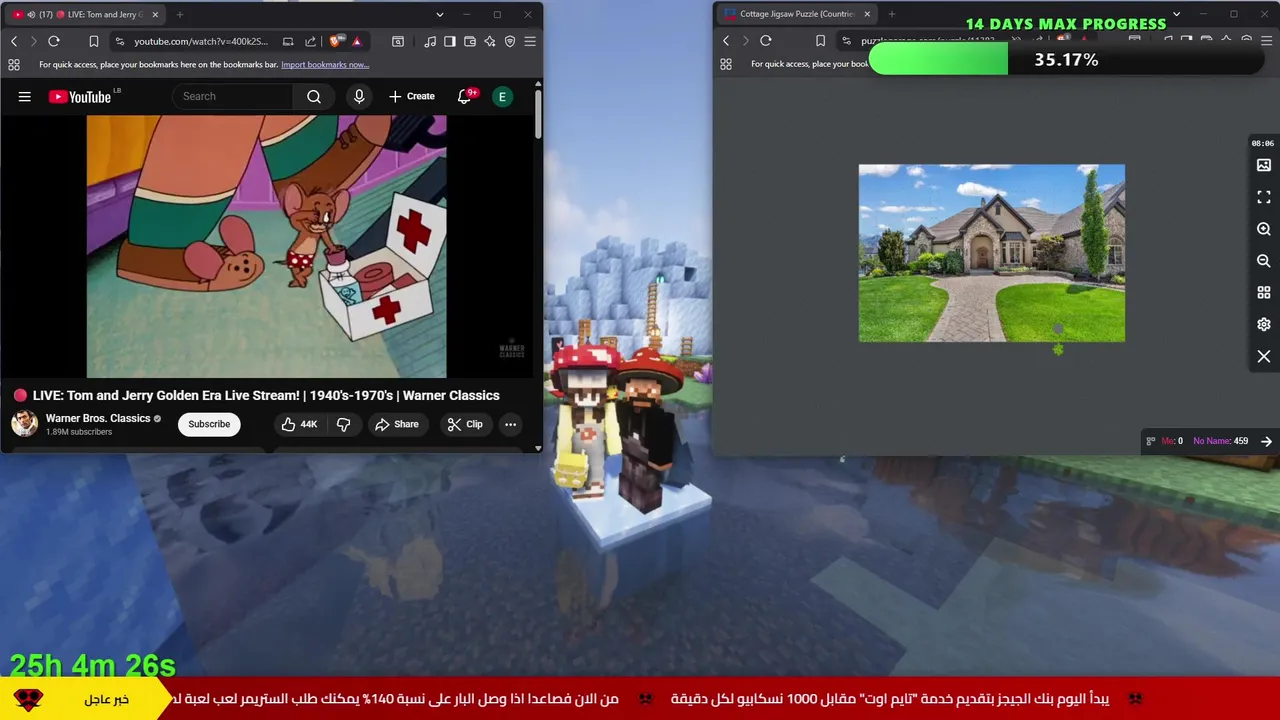Open the YouTube Create button
The width and height of the screenshot is (1280, 720).
(x=411, y=96)
